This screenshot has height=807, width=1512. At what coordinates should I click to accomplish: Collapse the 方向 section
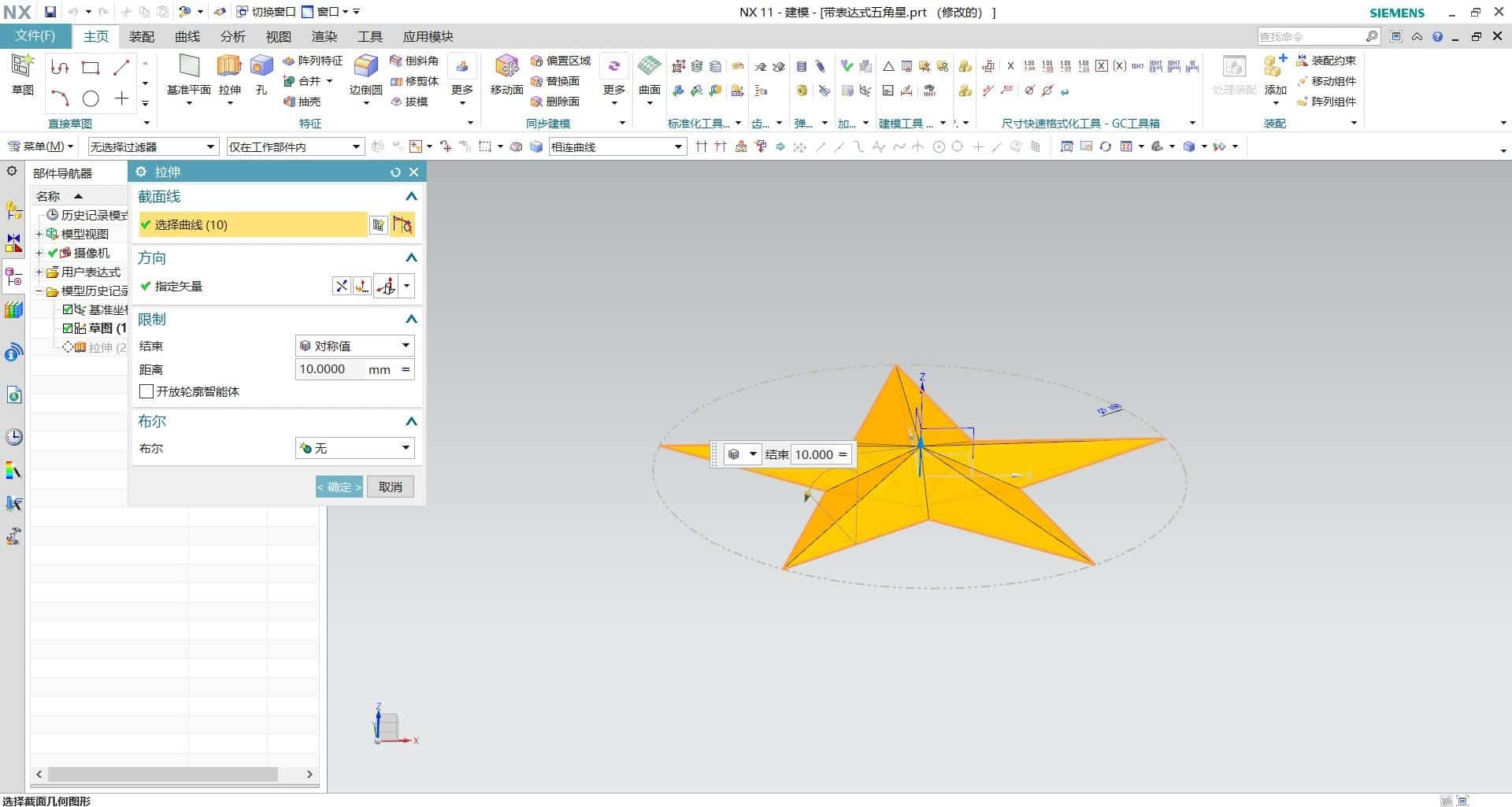411,258
